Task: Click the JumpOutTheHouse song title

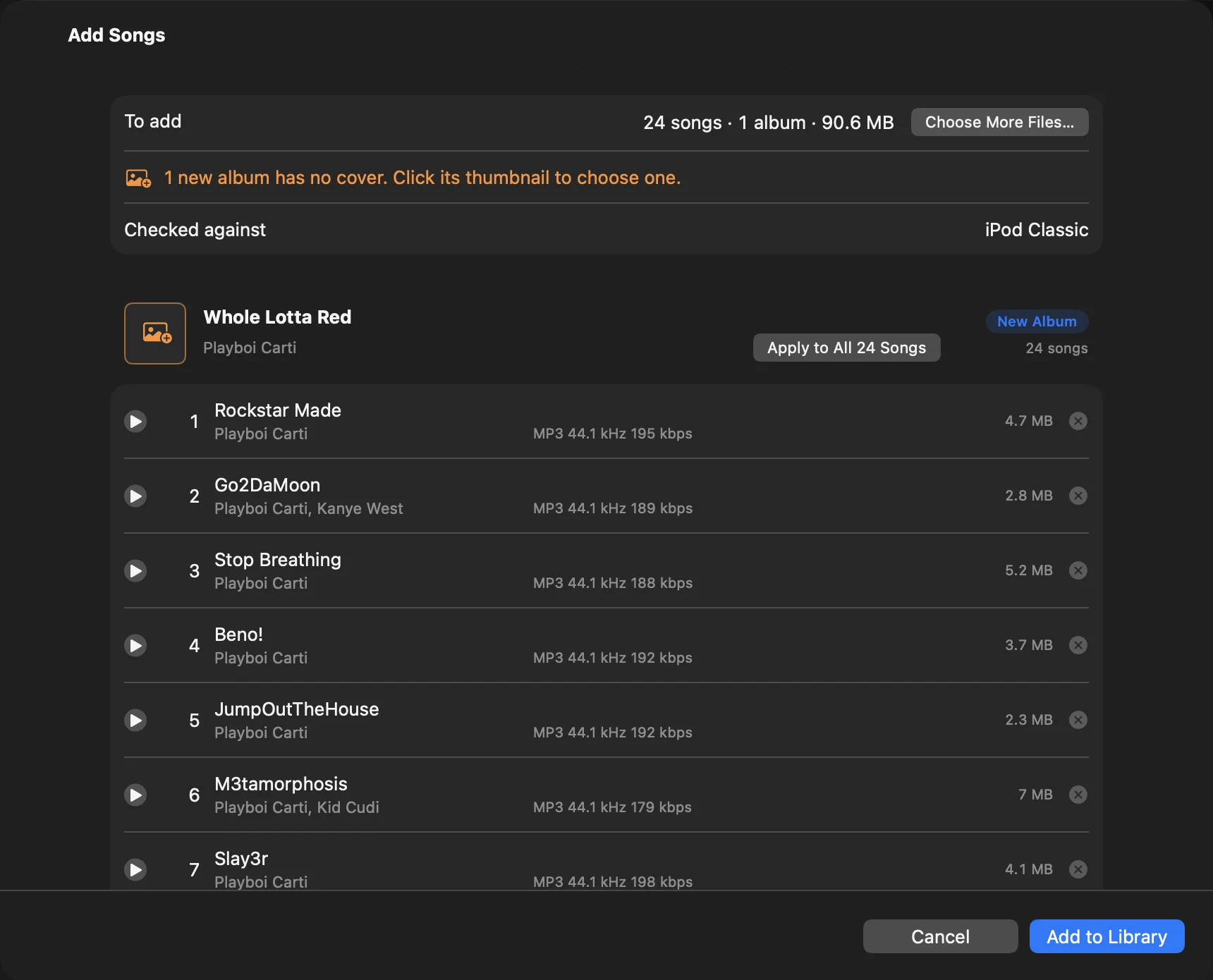Action: [x=297, y=709]
